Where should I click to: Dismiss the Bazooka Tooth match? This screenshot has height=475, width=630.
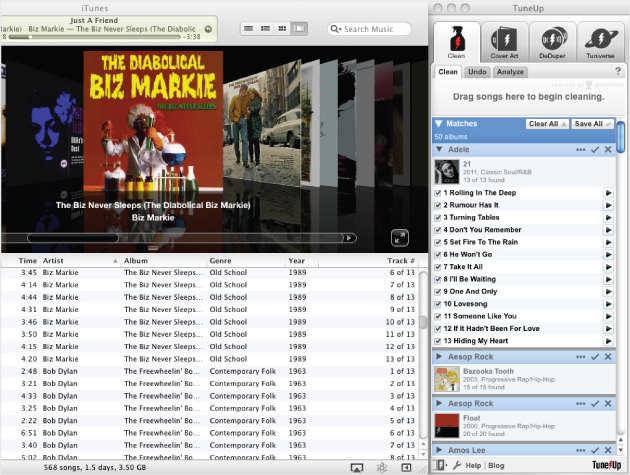click(608, 357)
